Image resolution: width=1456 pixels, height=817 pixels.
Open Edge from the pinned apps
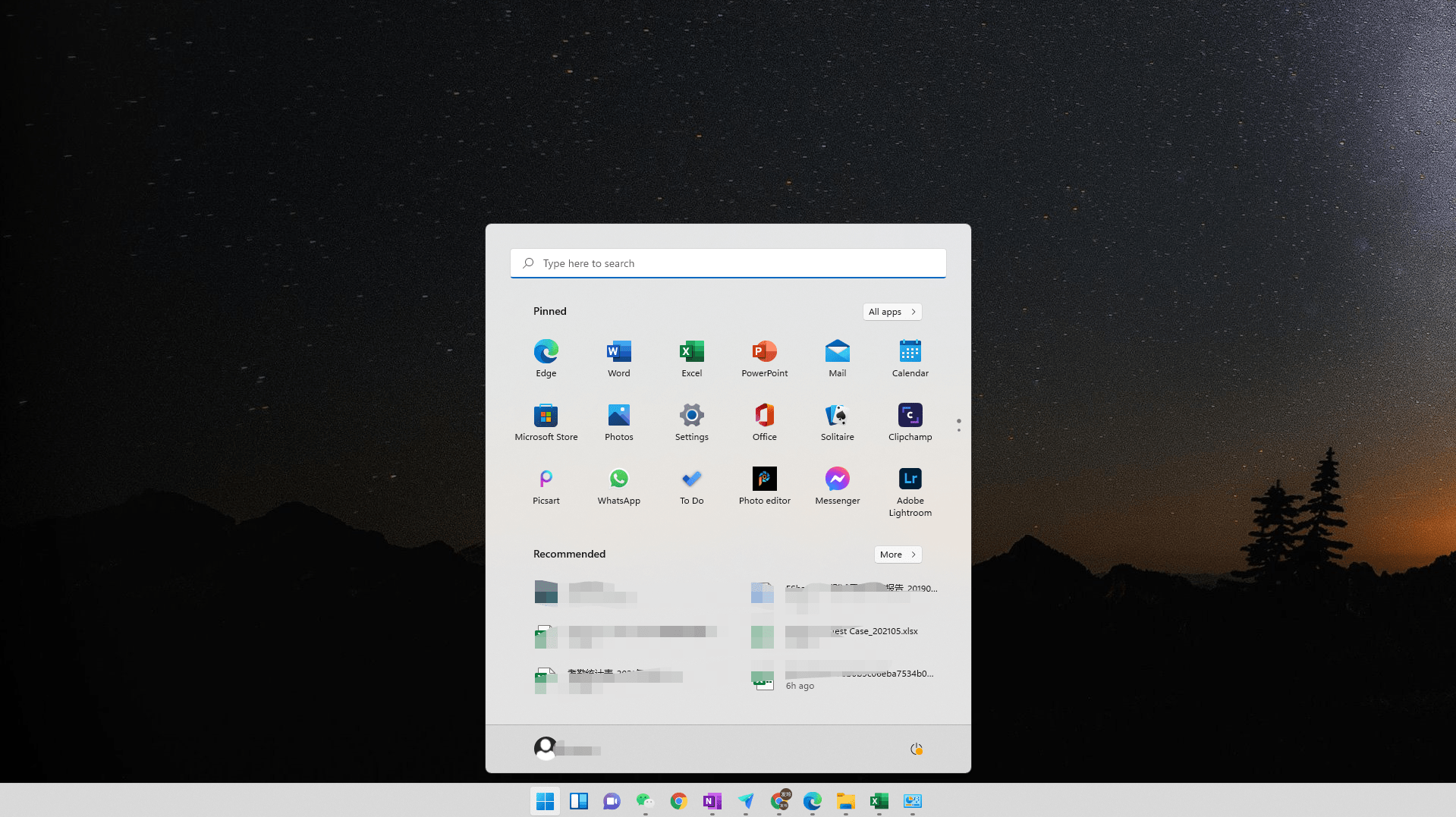coord(546,358)
